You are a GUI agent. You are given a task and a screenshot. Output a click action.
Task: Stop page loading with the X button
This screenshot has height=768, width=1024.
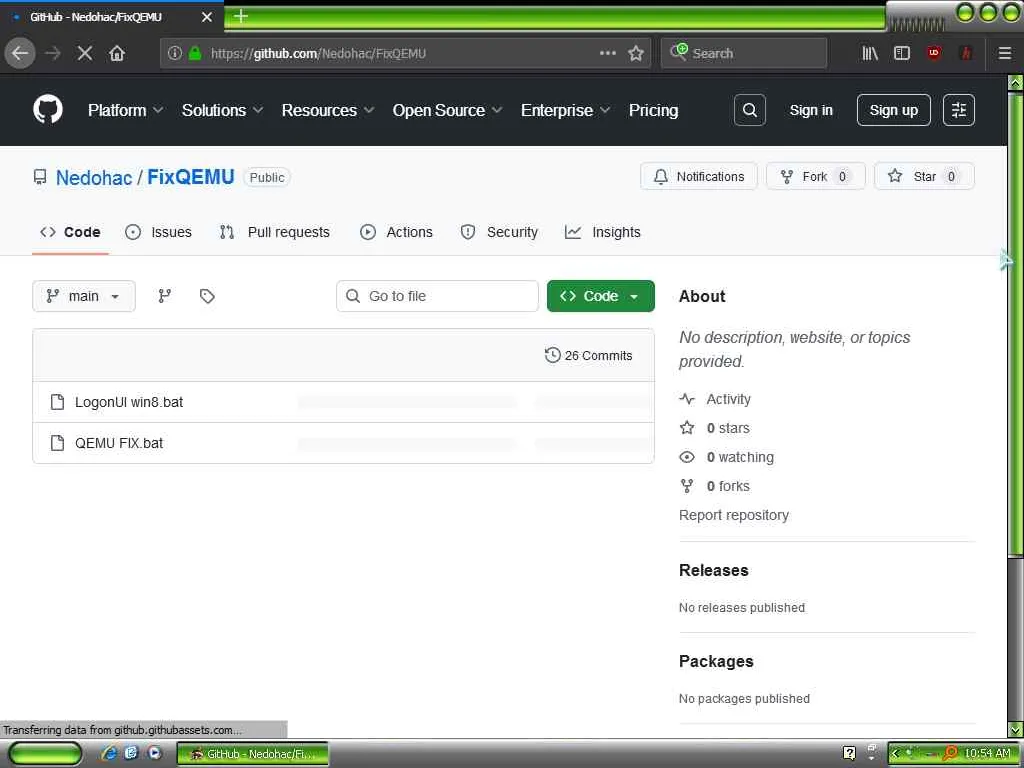pos(85,54)
